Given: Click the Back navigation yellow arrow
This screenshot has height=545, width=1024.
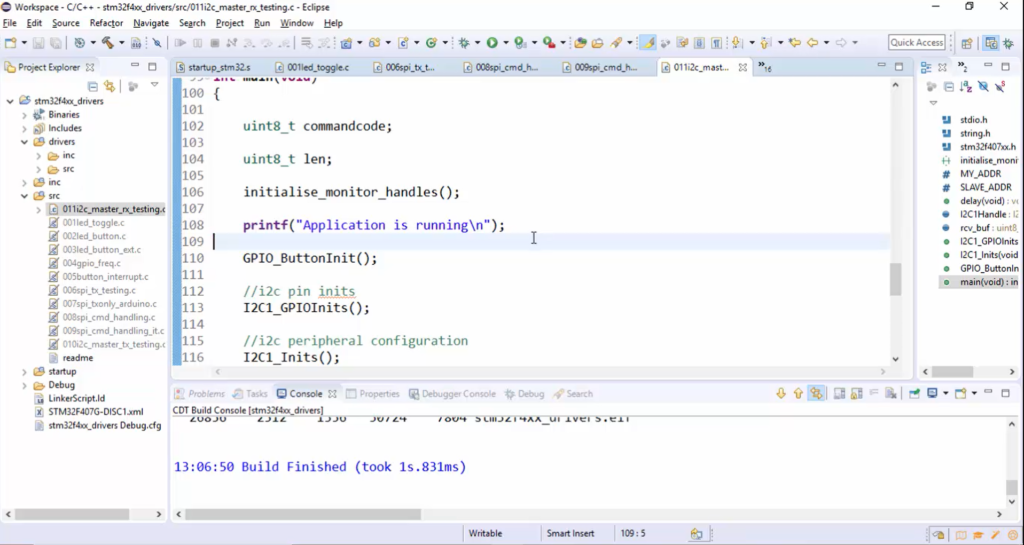Looking at the screenshot, I should (812, 42).
